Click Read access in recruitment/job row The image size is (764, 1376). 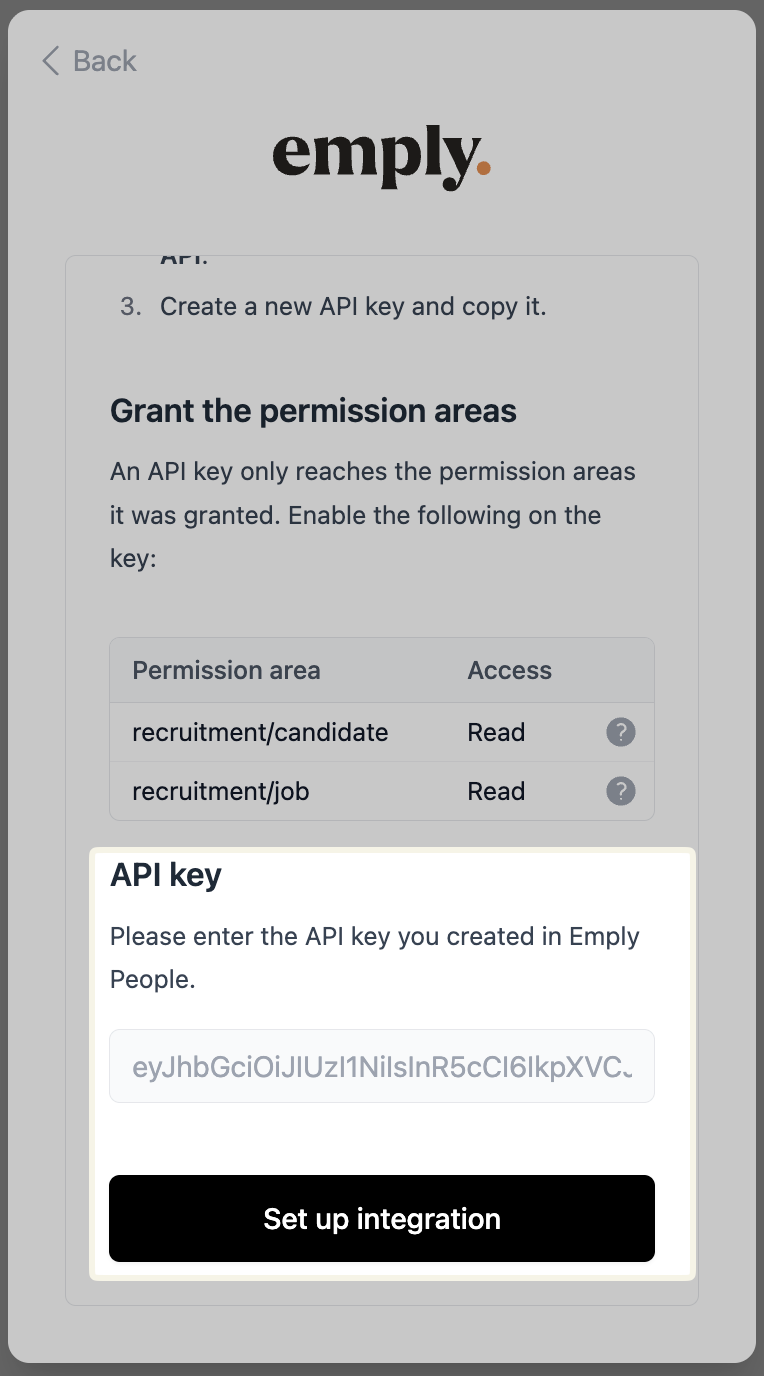(x=496, y=791)
